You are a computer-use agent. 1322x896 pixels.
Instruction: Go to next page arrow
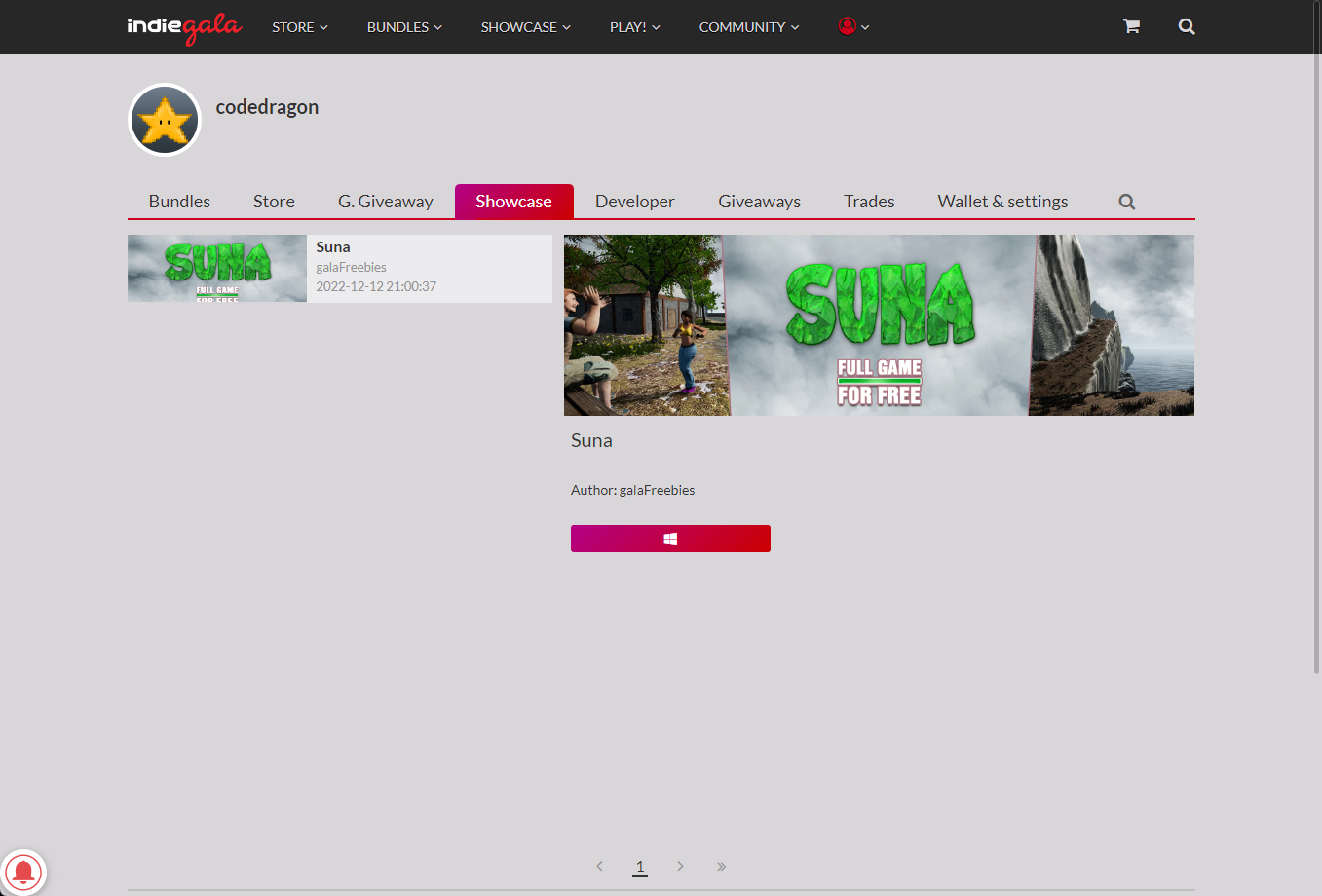click(680, 866)
